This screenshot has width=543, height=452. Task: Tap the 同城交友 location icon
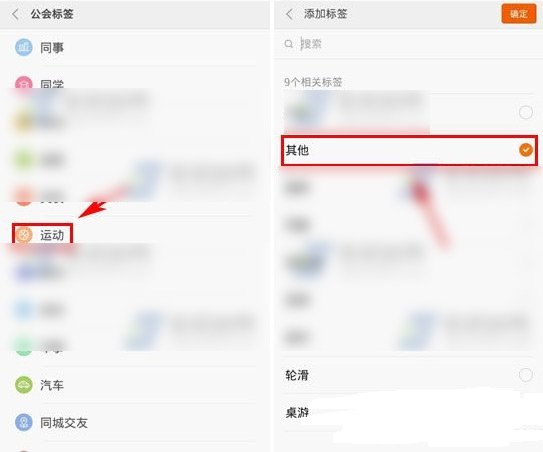click(x=24, y=422)
